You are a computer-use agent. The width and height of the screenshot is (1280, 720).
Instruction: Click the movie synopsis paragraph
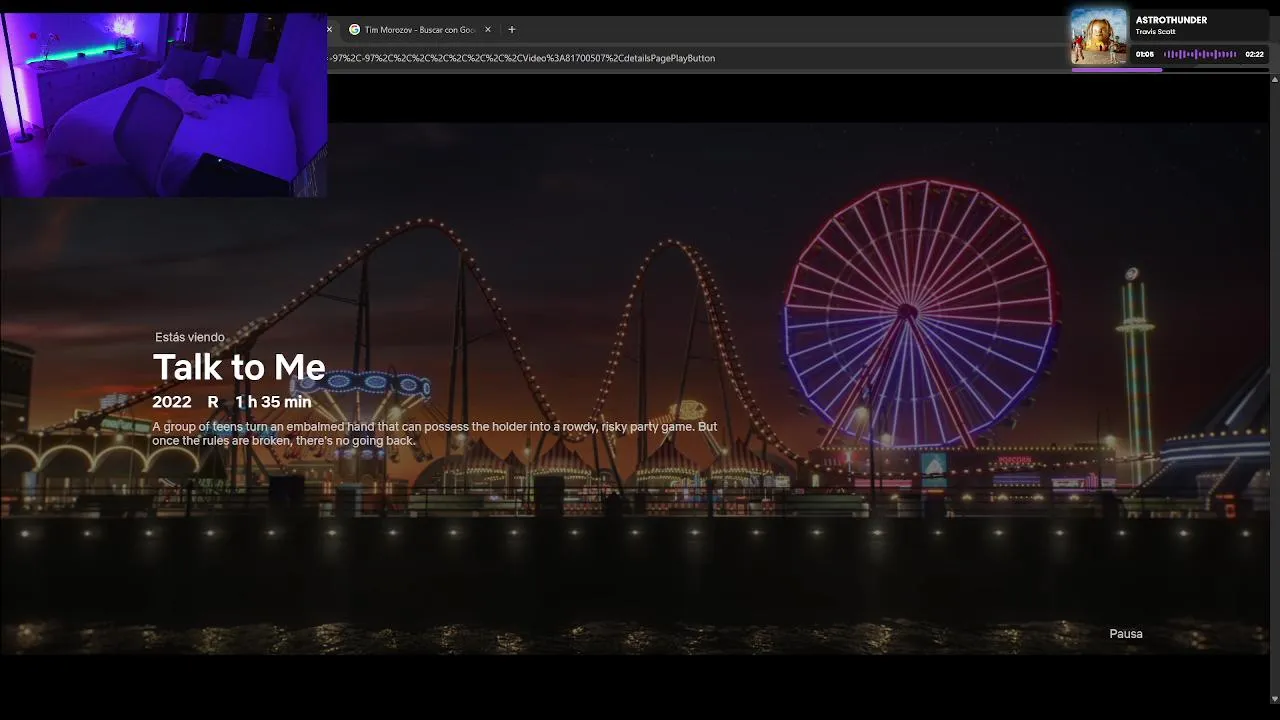click(435, 434)
